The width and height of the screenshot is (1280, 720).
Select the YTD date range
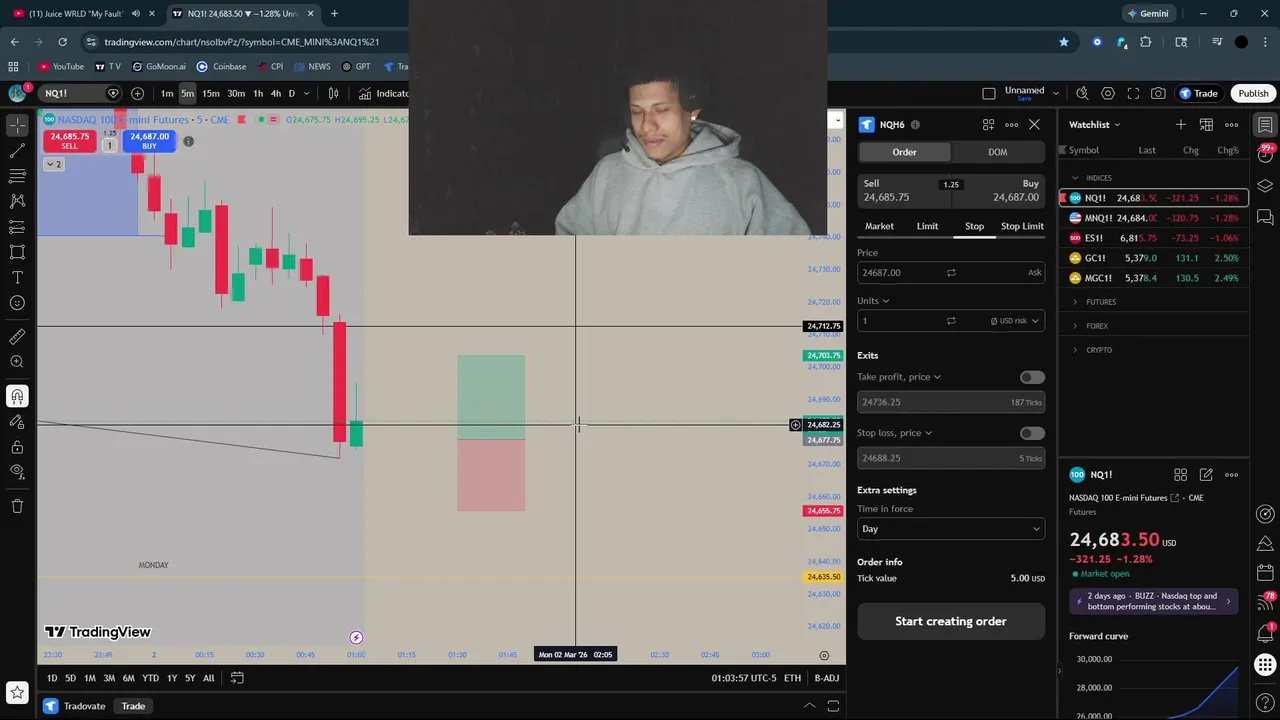coord(150,678)
